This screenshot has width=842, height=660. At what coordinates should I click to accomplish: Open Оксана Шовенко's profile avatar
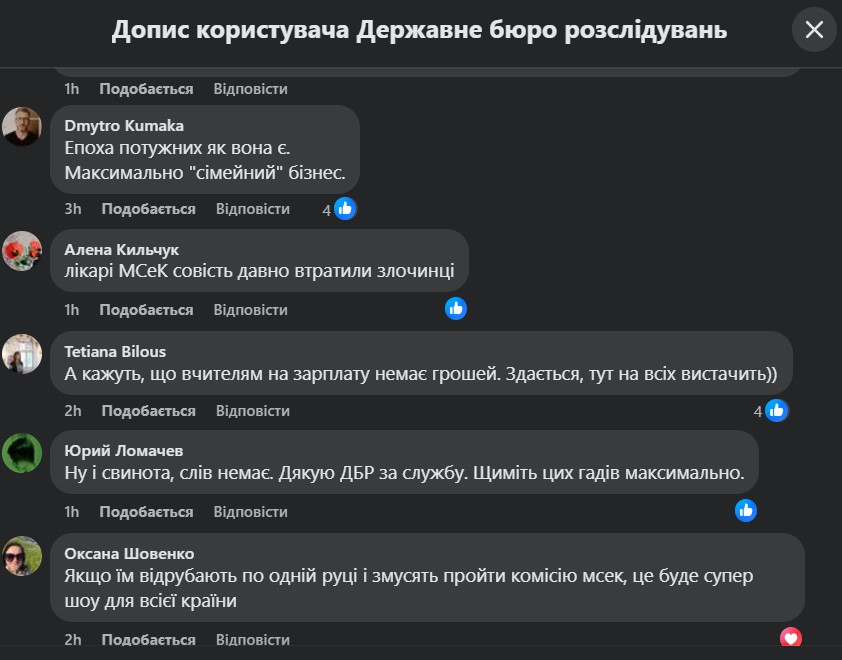22,555
